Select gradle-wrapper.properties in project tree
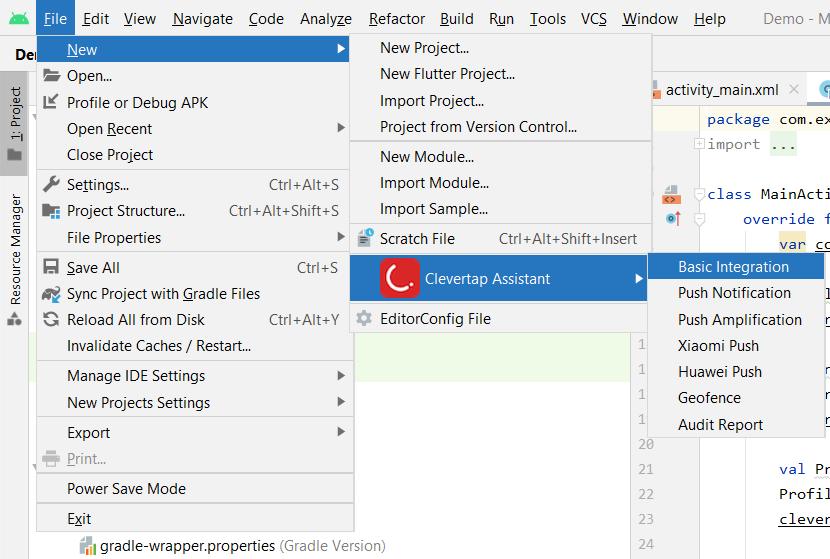The width and height of the screenshot is (830, 559). click(x=233, y=546)
